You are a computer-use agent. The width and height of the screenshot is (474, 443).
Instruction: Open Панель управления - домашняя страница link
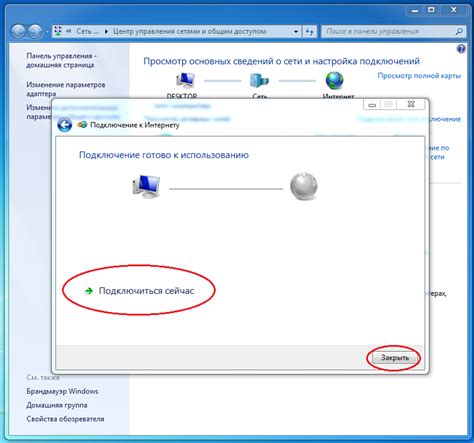61,60
